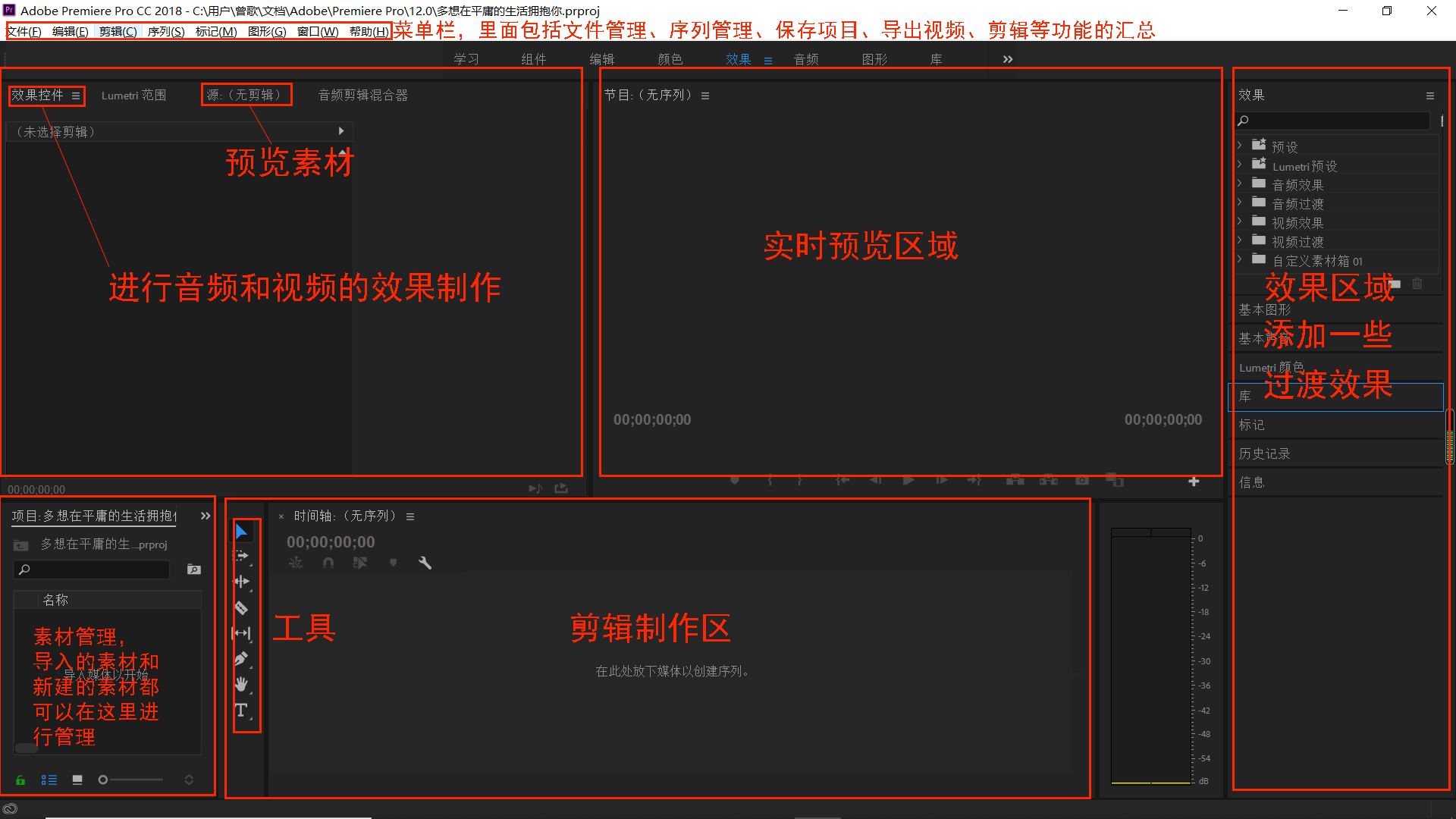Toggle the project panel write lock icon

click(20, 780)
